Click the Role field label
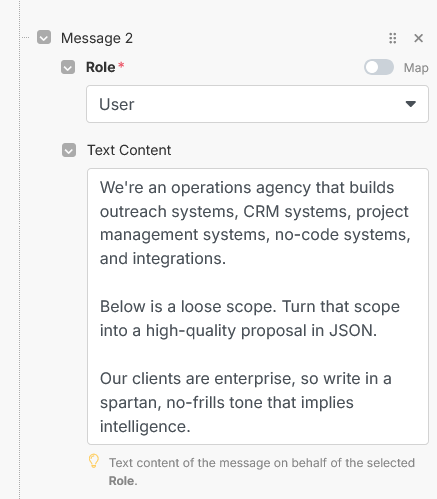Viewport: 437px width, 499px height. pyautogui.click(x=101, y=67)
